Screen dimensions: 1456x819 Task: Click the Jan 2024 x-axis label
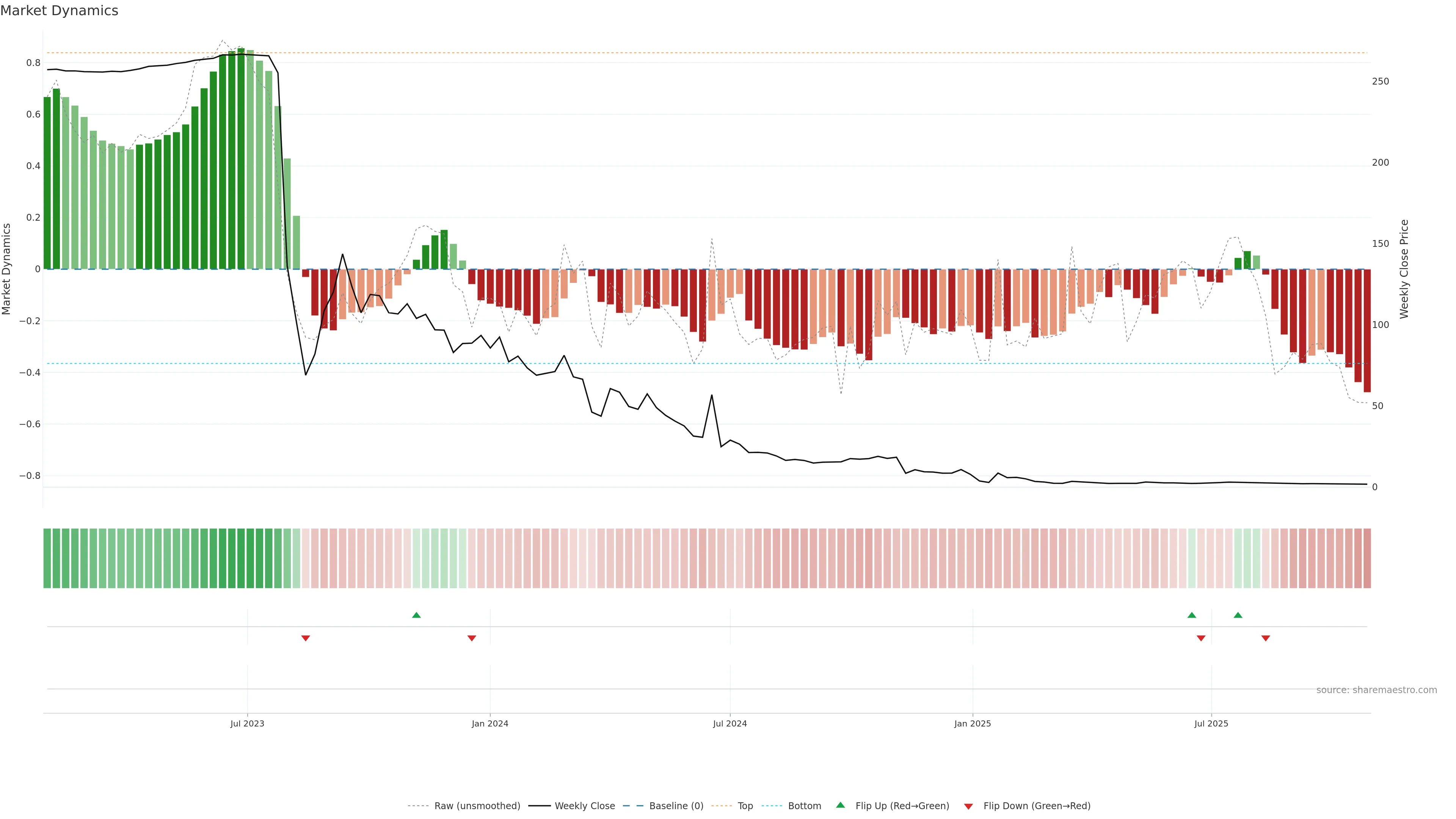[x=490, y=723]
